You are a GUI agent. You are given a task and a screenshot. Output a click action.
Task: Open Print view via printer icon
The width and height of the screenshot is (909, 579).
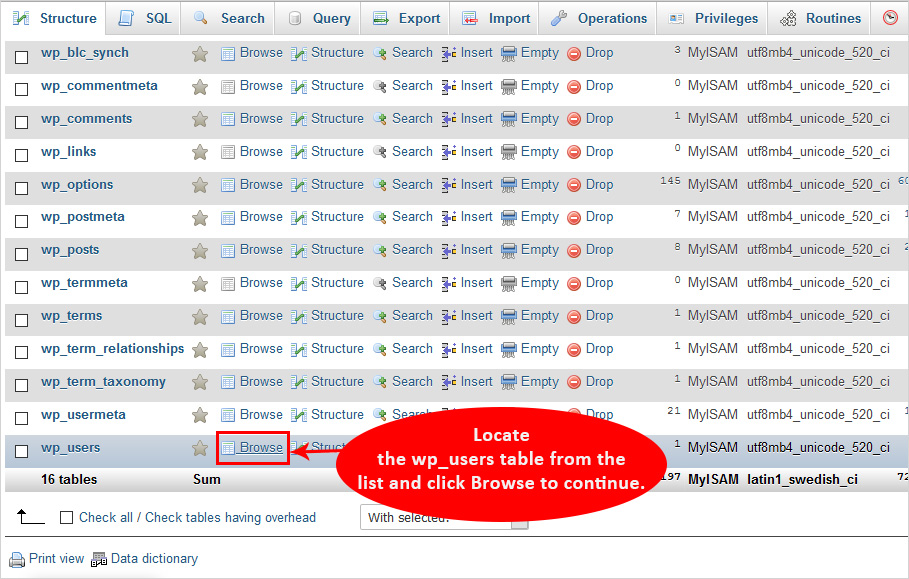point(17,559)
